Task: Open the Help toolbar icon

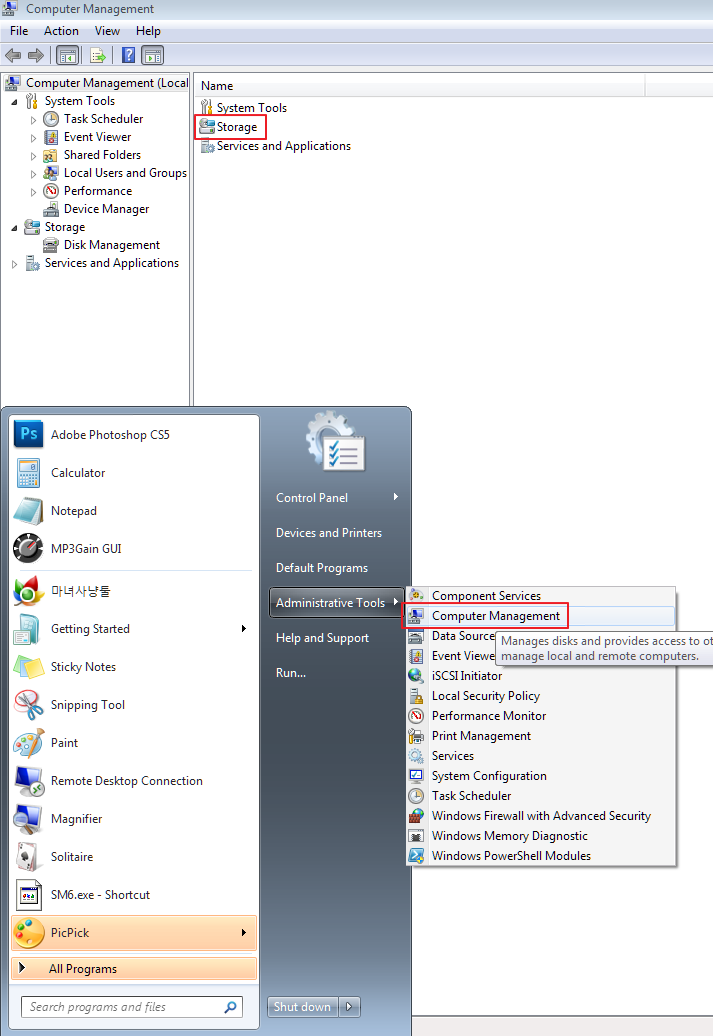Action: pyautogui.click(x=129, y=56)
